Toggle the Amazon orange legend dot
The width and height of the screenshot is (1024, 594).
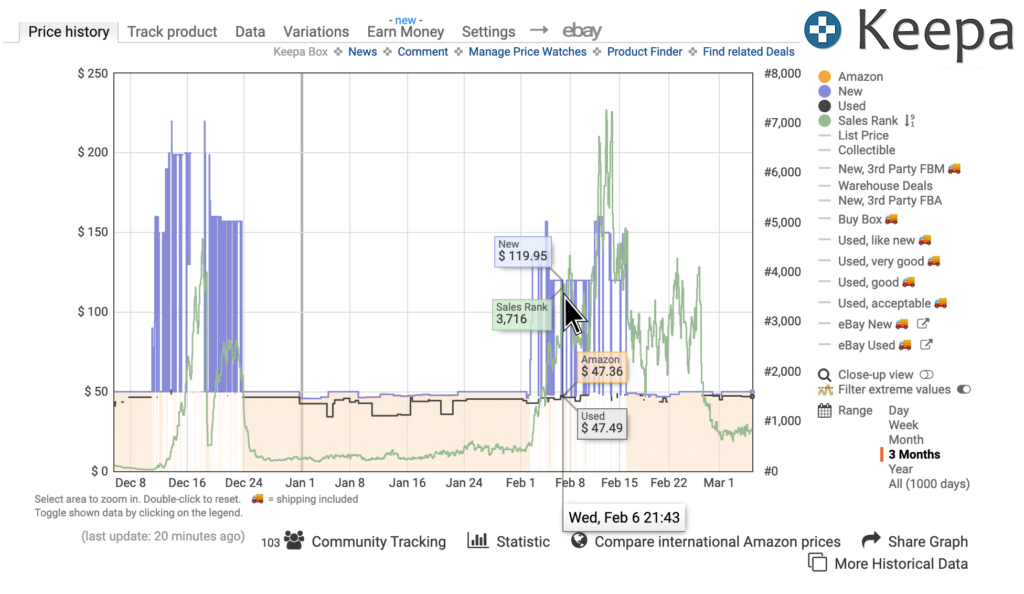(825, 76)
